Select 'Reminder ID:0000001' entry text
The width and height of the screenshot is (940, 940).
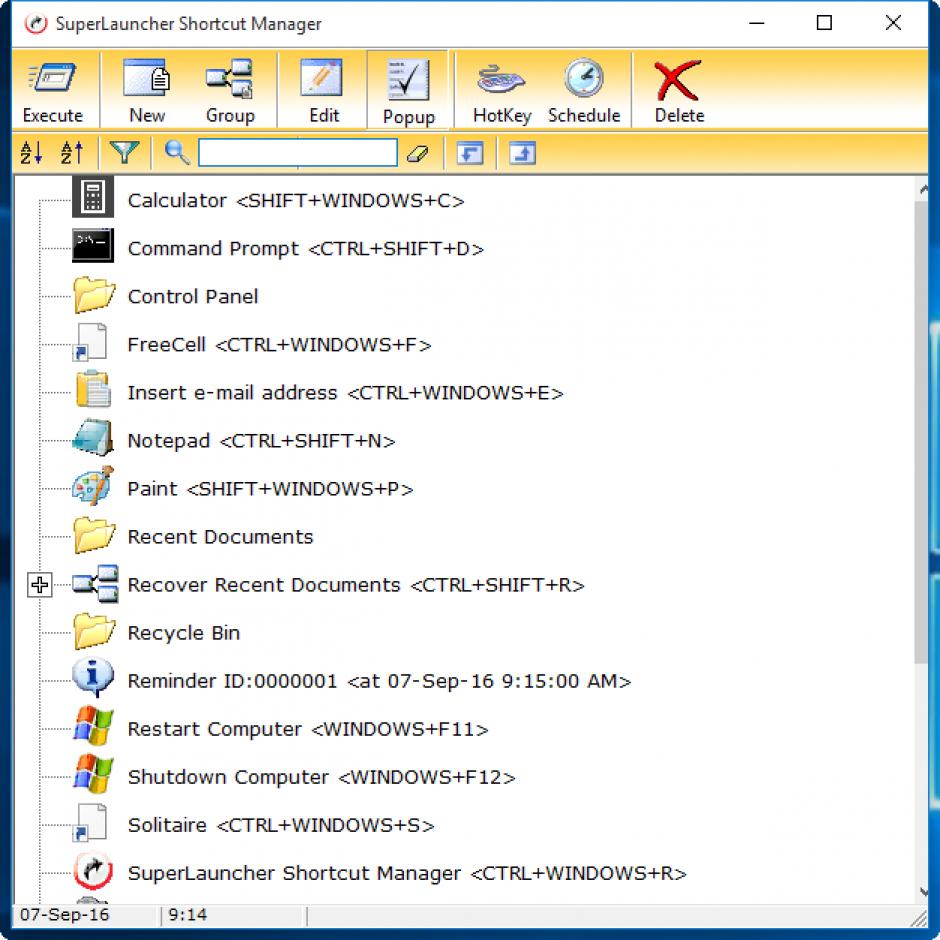233,681
